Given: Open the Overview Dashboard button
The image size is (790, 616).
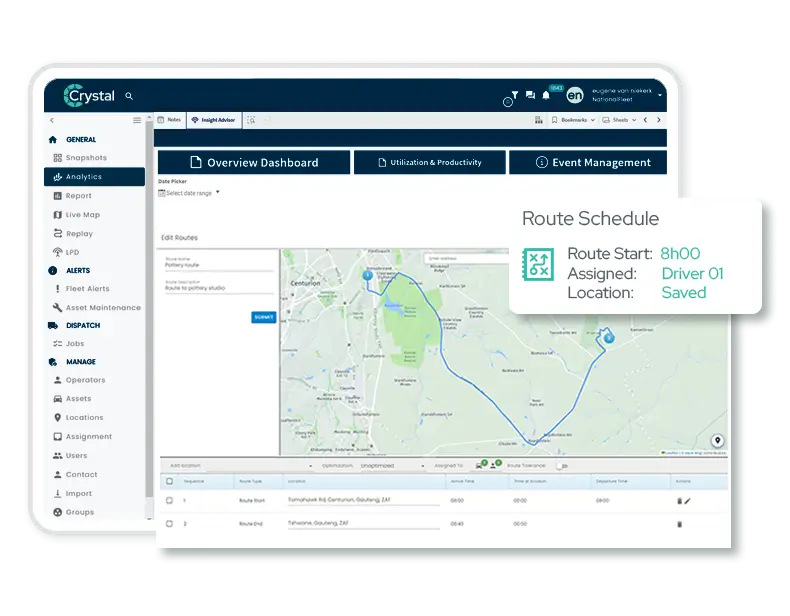Looking at the screenshot, I should [x=254, y=162].
